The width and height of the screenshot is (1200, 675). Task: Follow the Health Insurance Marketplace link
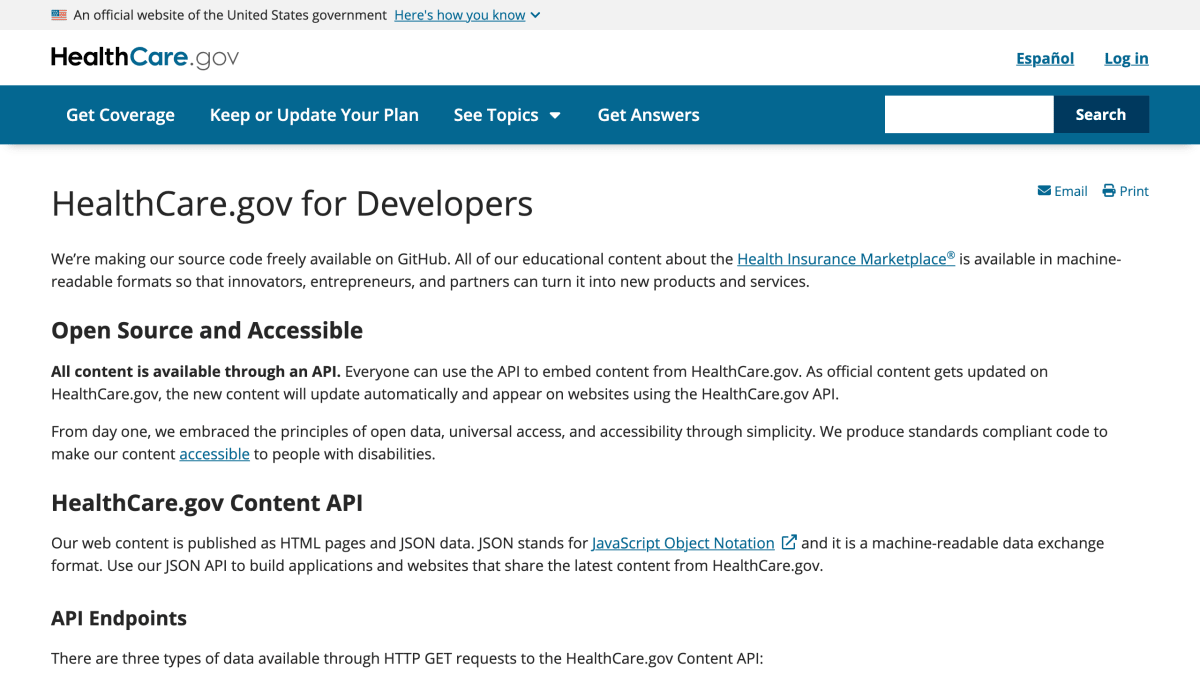pyautogui.click(x=846, y=259)
